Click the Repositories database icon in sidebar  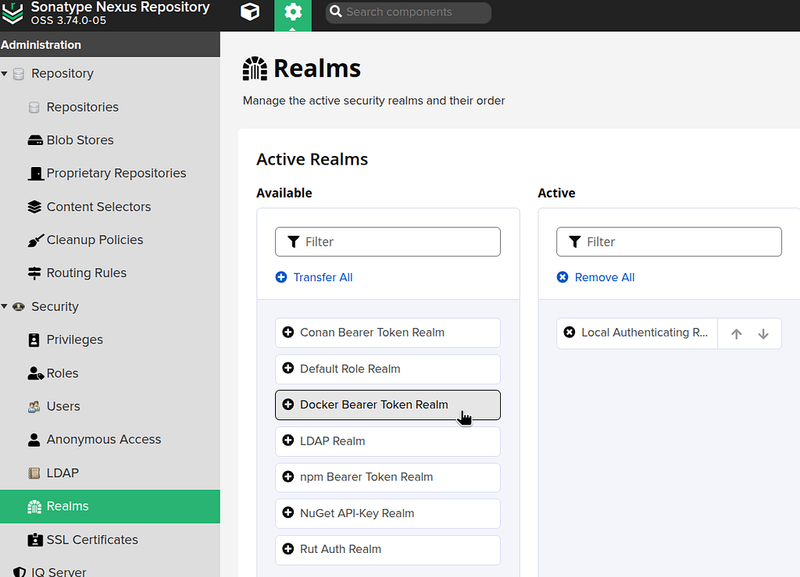[34, 107]
